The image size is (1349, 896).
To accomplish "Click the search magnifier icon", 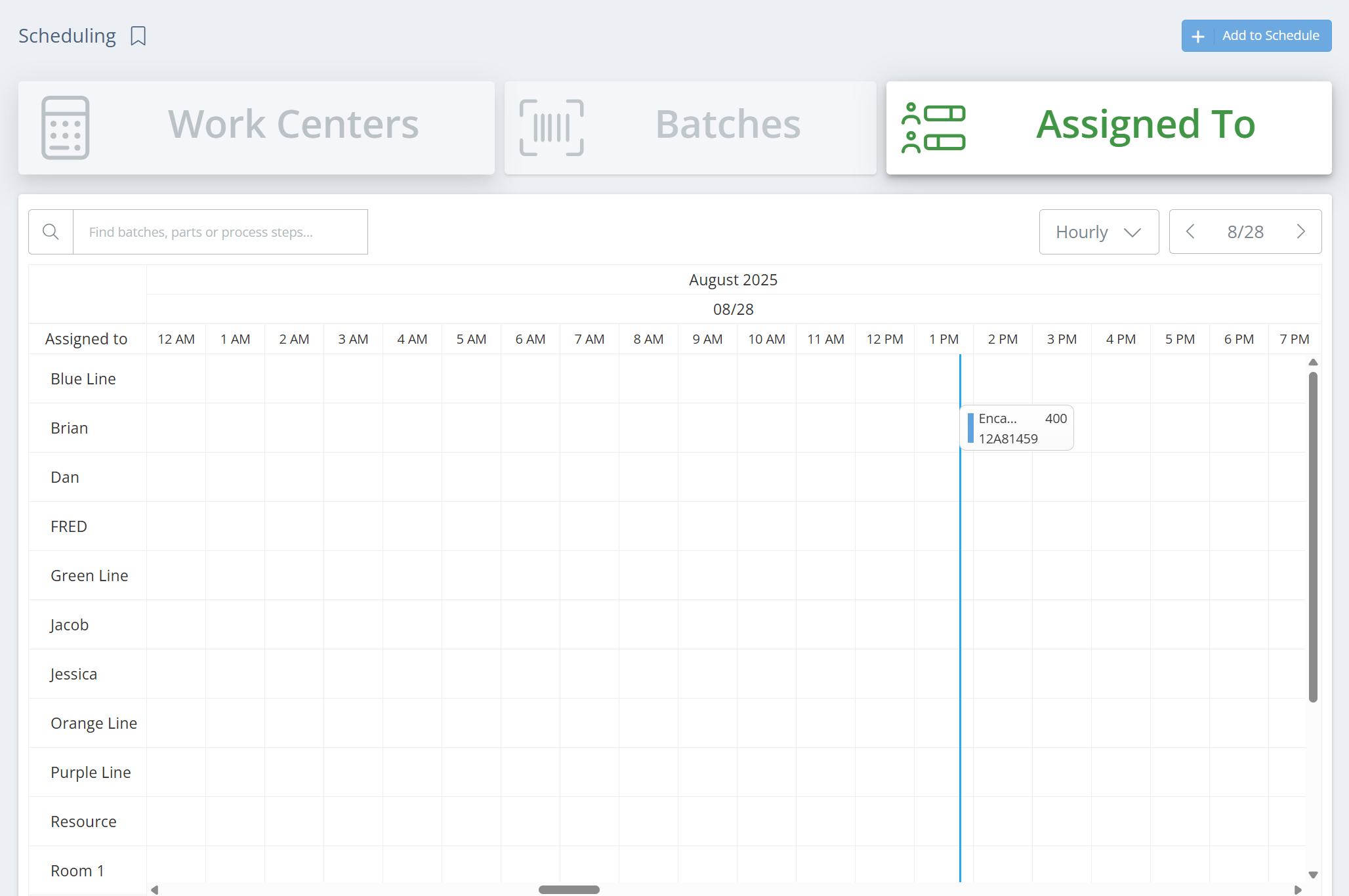I will click(51, 232).
